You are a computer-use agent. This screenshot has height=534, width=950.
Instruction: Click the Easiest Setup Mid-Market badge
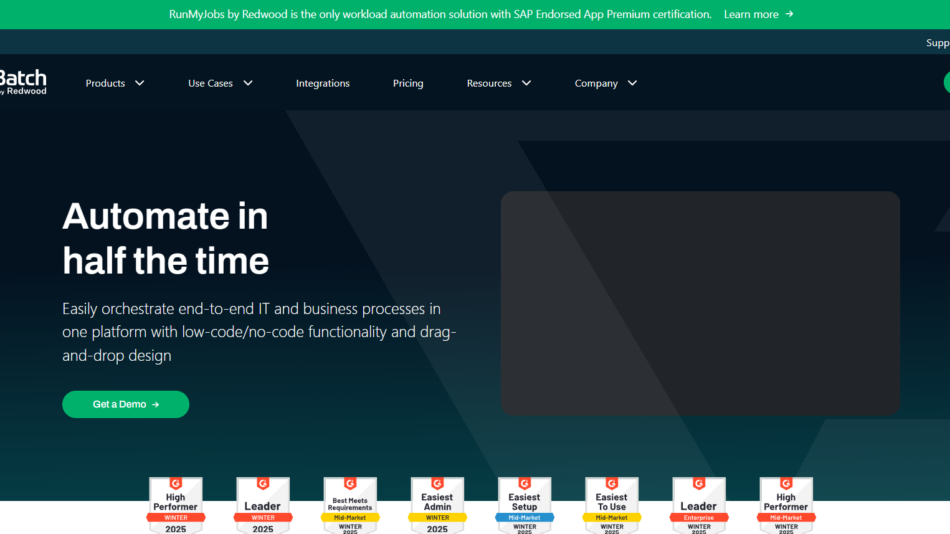(x=524, y=505)
